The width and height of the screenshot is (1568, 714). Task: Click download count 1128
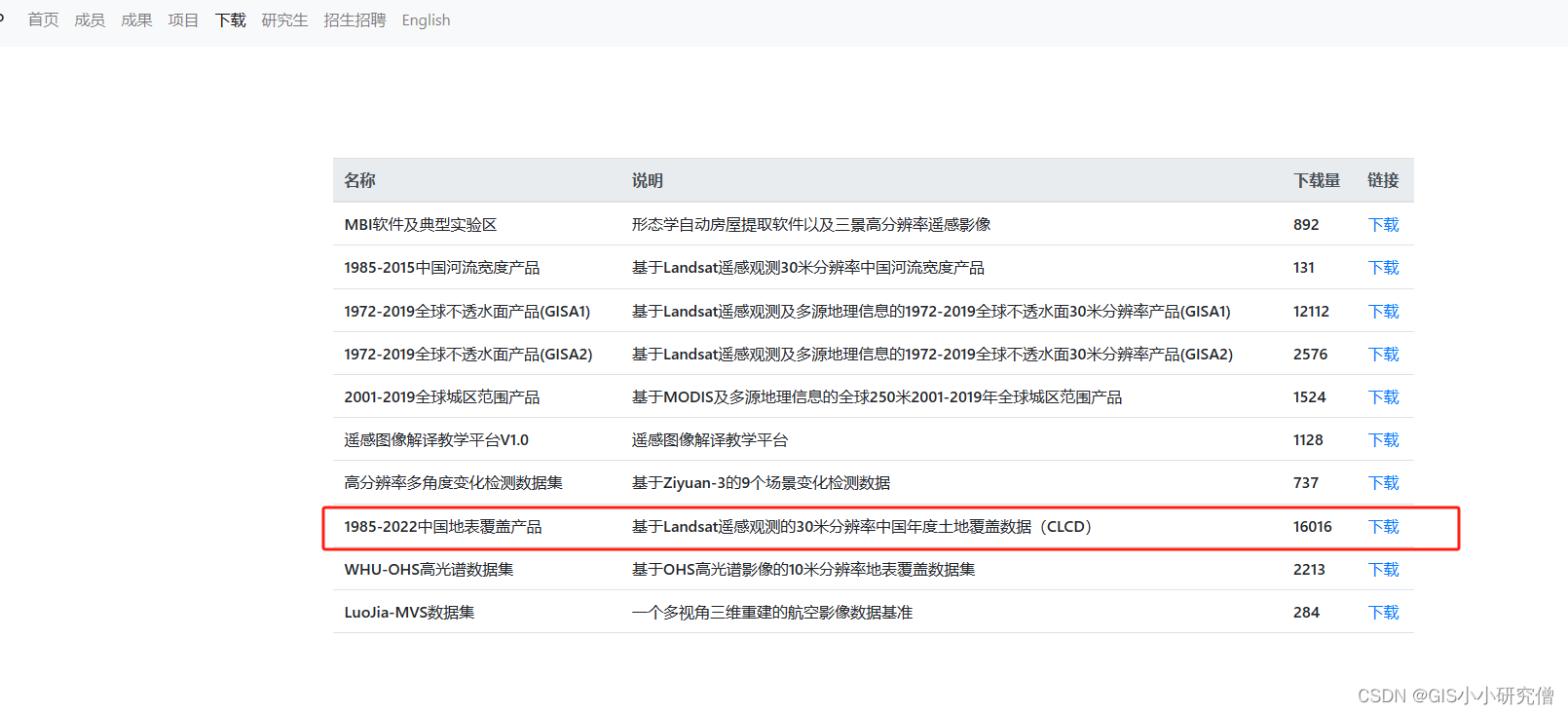[1308, 440]
